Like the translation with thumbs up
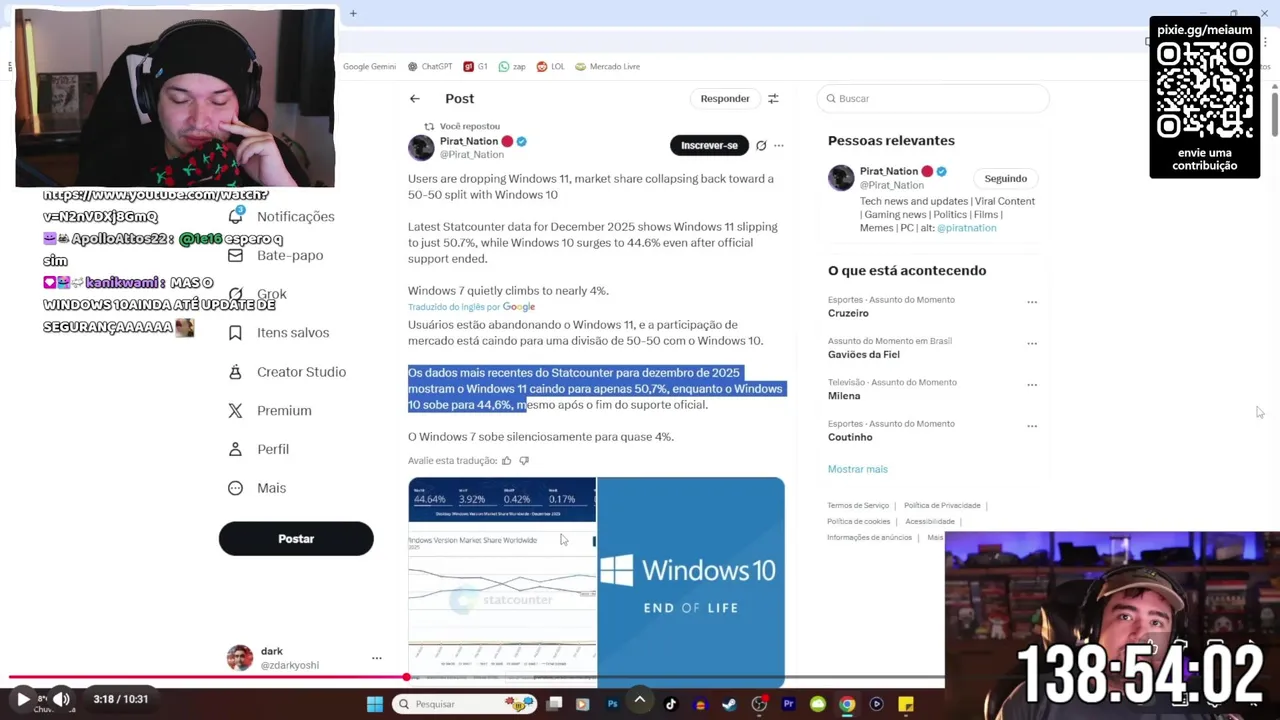The height and width of the screenshot is (720, 1280). (507, 461)
